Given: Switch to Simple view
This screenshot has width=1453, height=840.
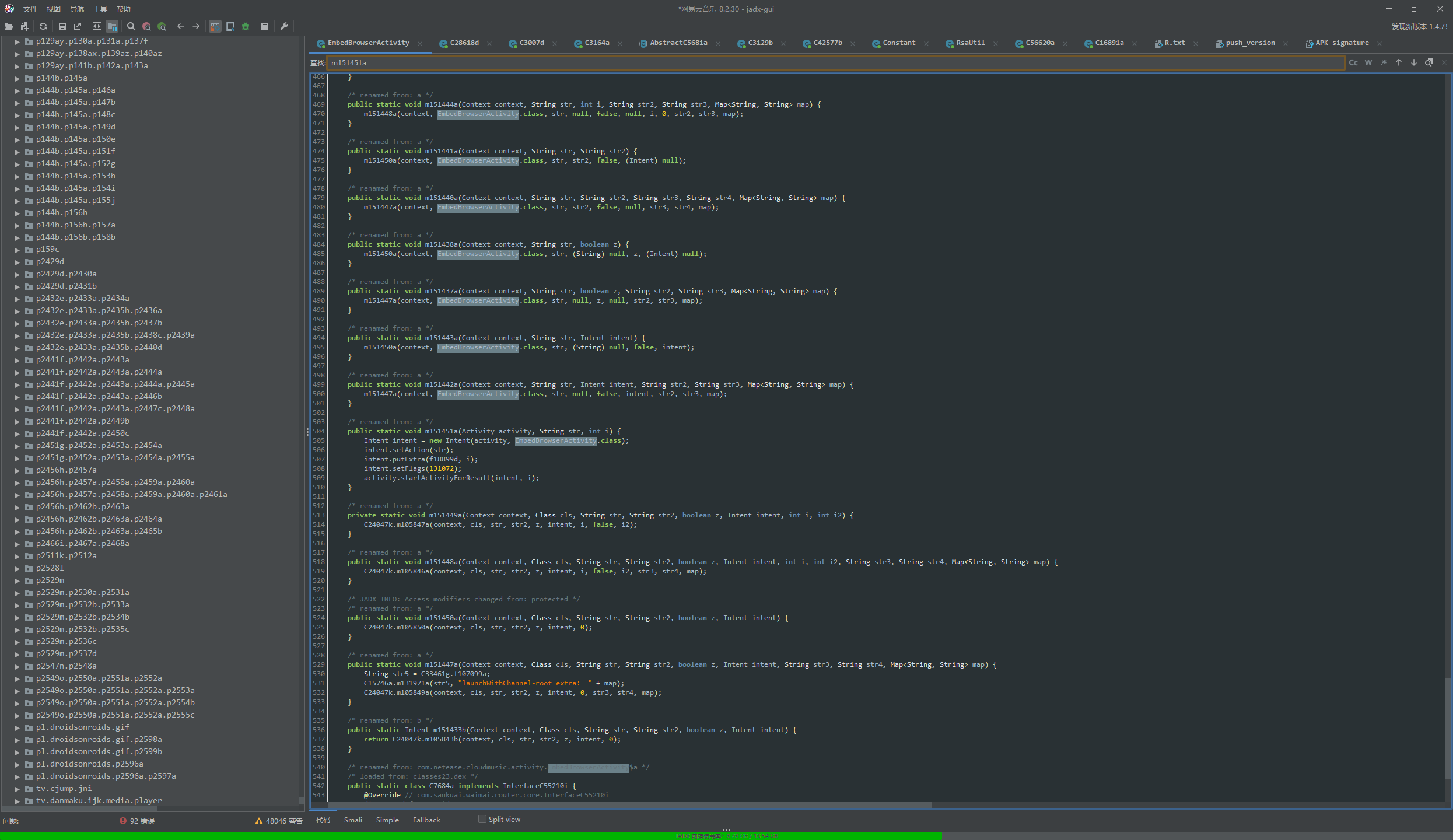Looking at the screenshot, I should pos(387,820).
